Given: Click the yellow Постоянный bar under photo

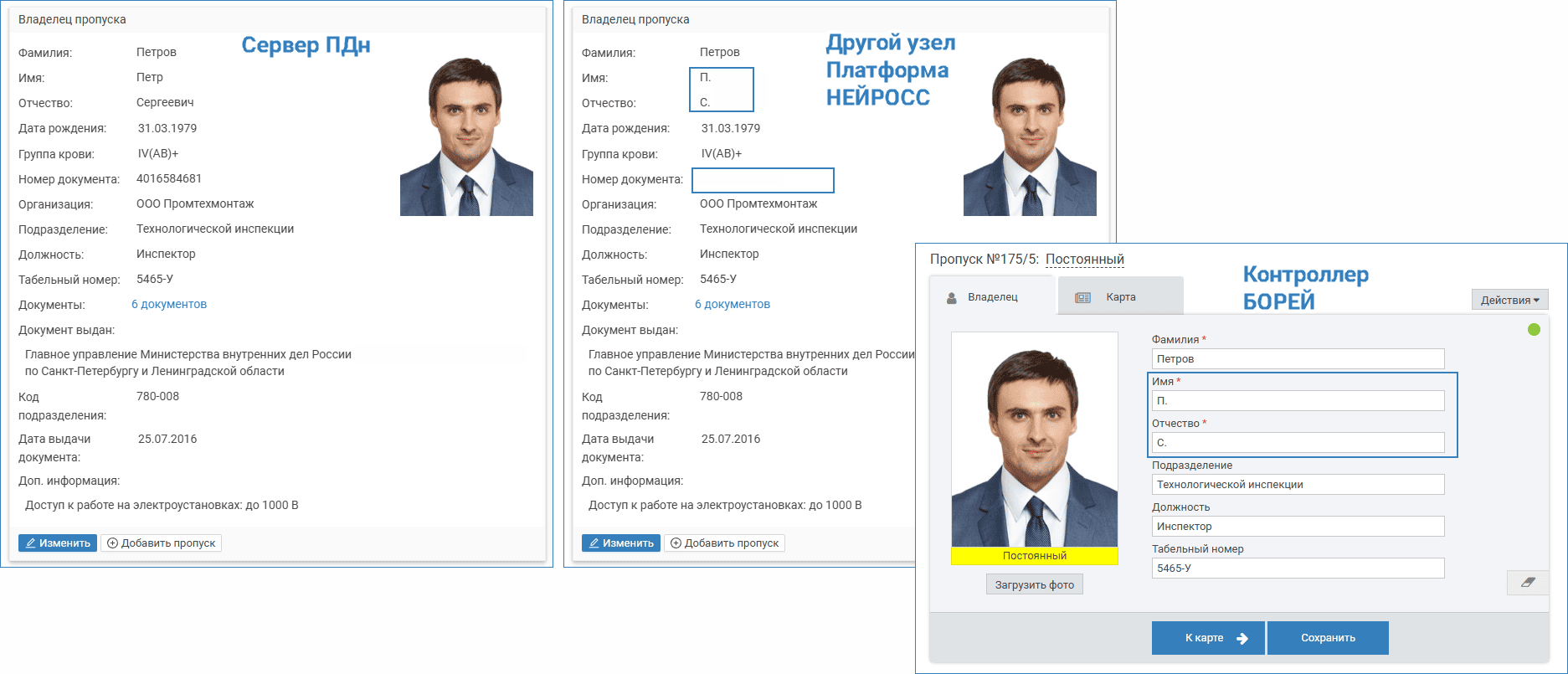Looking at the screenshot, I should coord(1034,556).
